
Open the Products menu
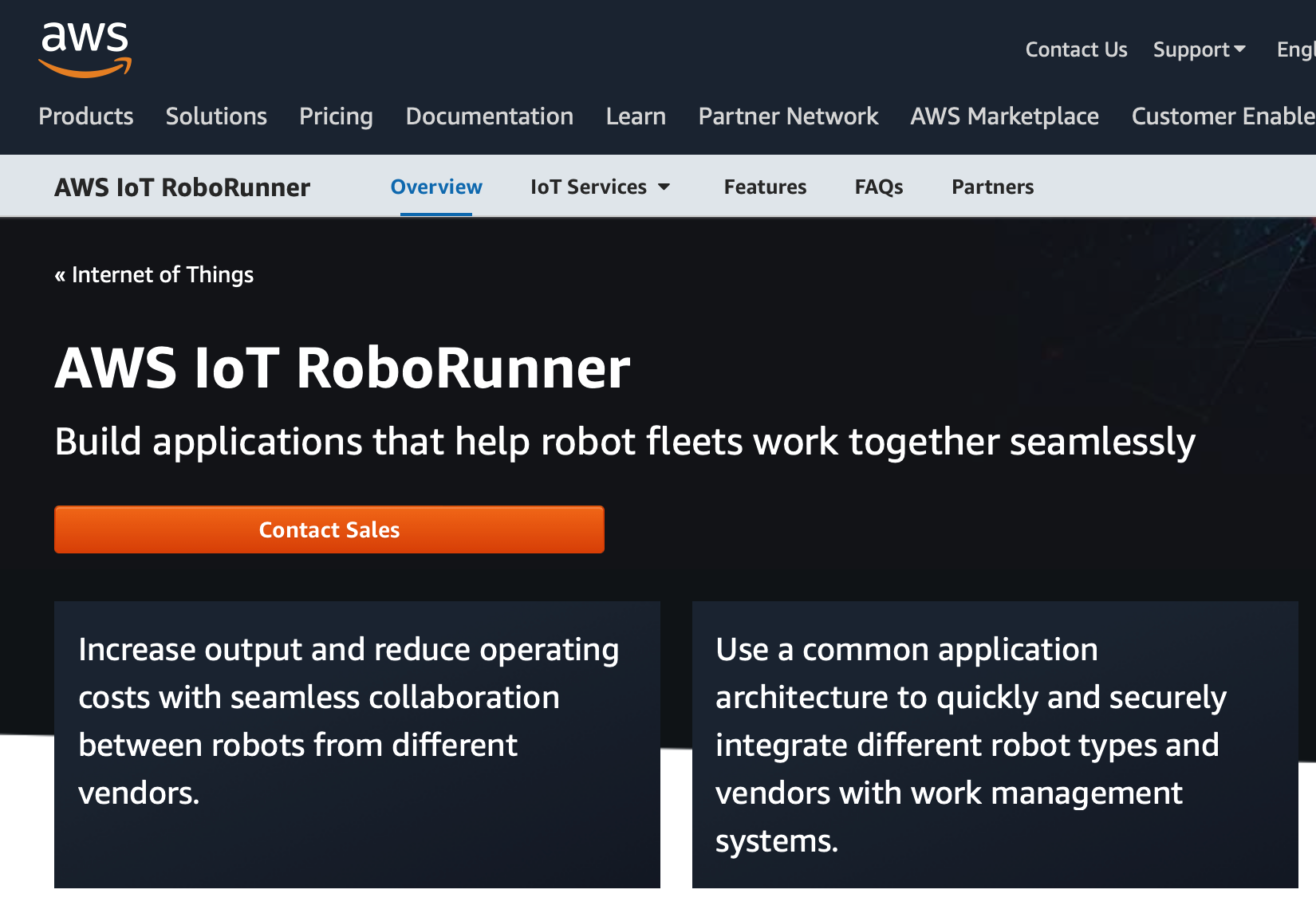pos(86,116)
